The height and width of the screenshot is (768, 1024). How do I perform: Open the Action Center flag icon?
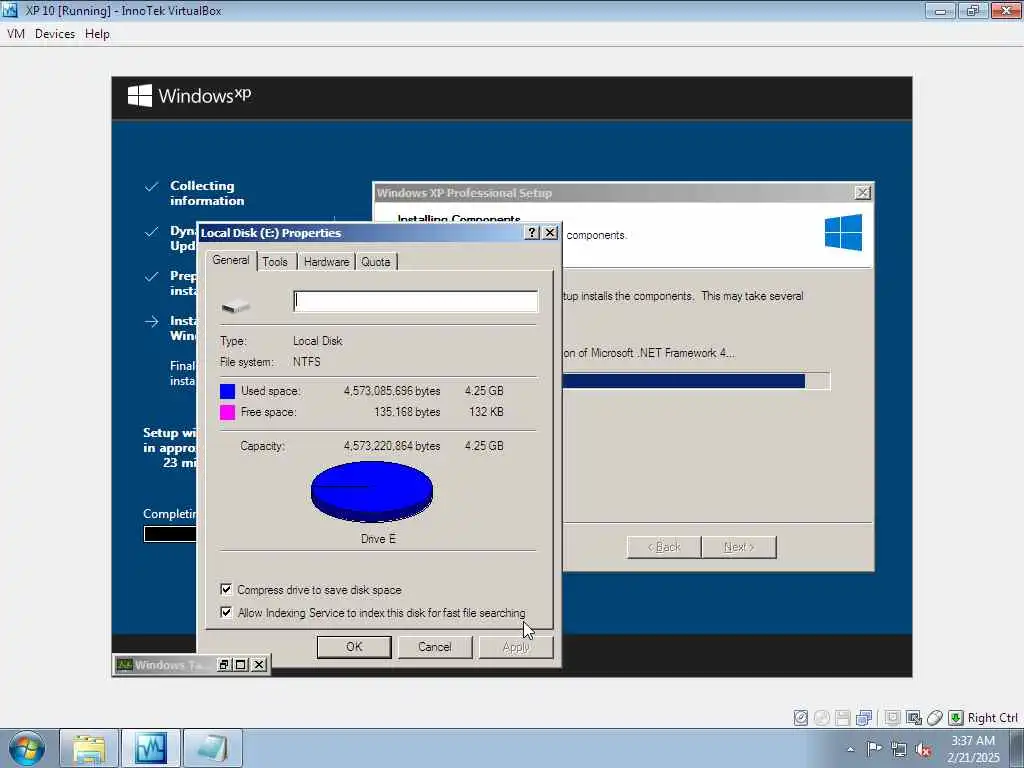[874, 748]
